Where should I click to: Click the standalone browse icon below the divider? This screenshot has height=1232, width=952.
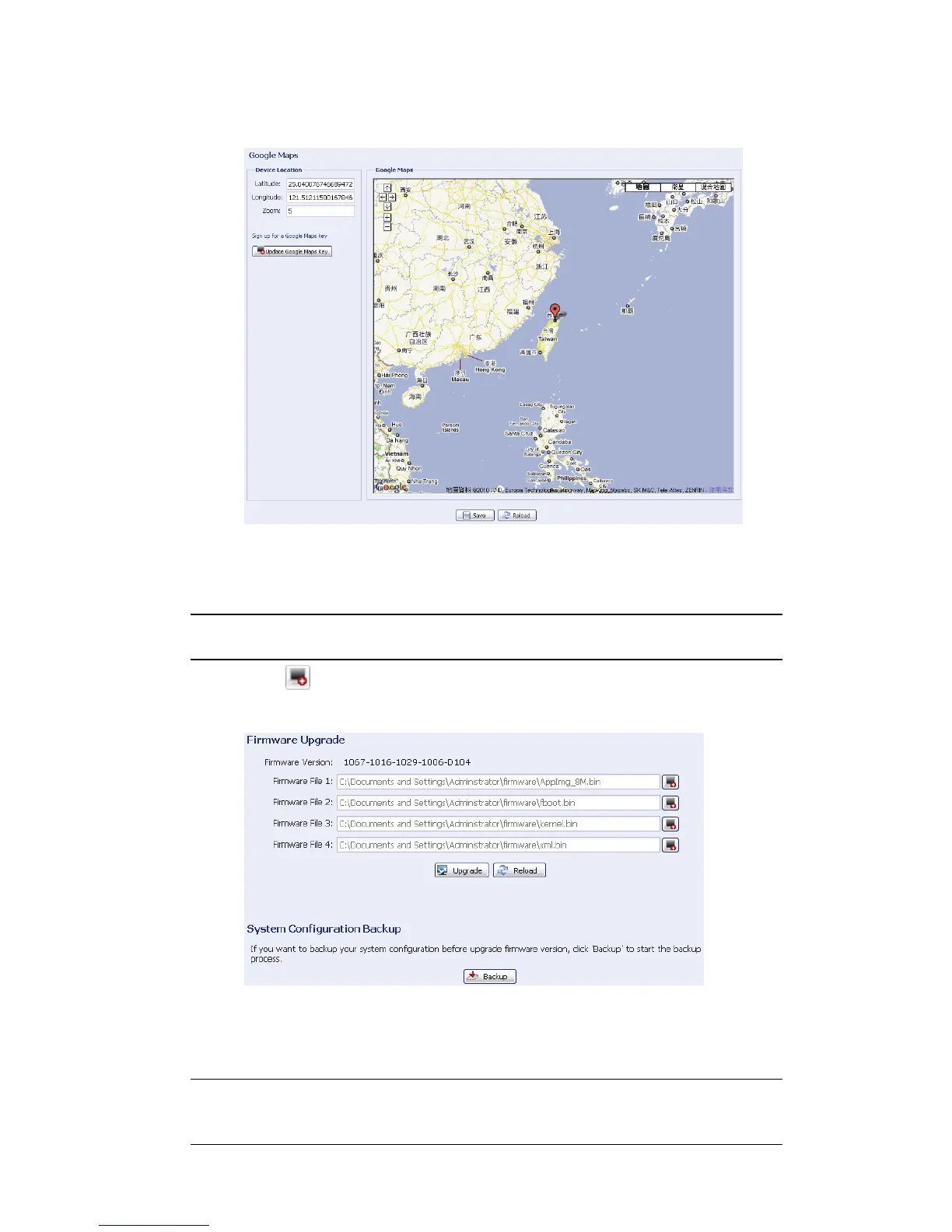298,677
